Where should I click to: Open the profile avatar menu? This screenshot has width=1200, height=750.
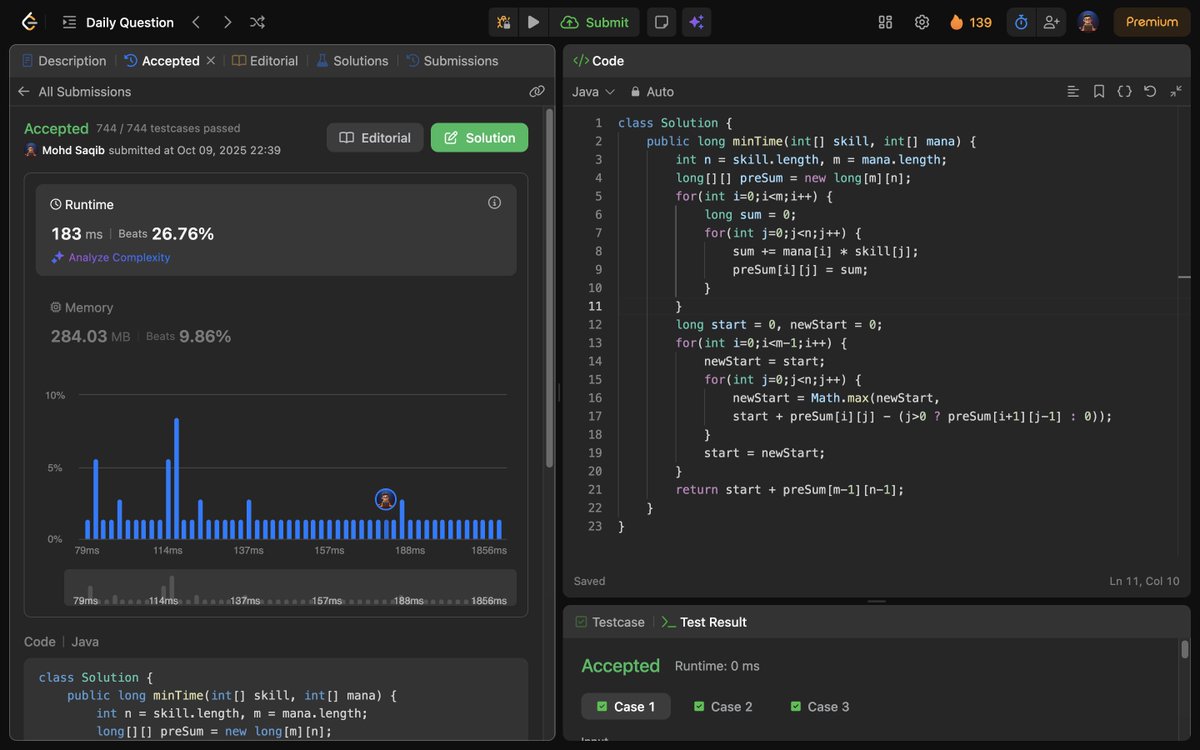pyautogui.click(x=1088, y=22)
